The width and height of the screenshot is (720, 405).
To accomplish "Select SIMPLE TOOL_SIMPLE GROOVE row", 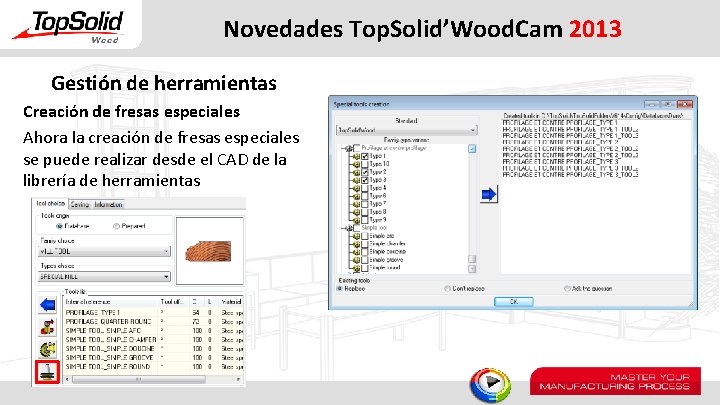I will tap(153, 358).
